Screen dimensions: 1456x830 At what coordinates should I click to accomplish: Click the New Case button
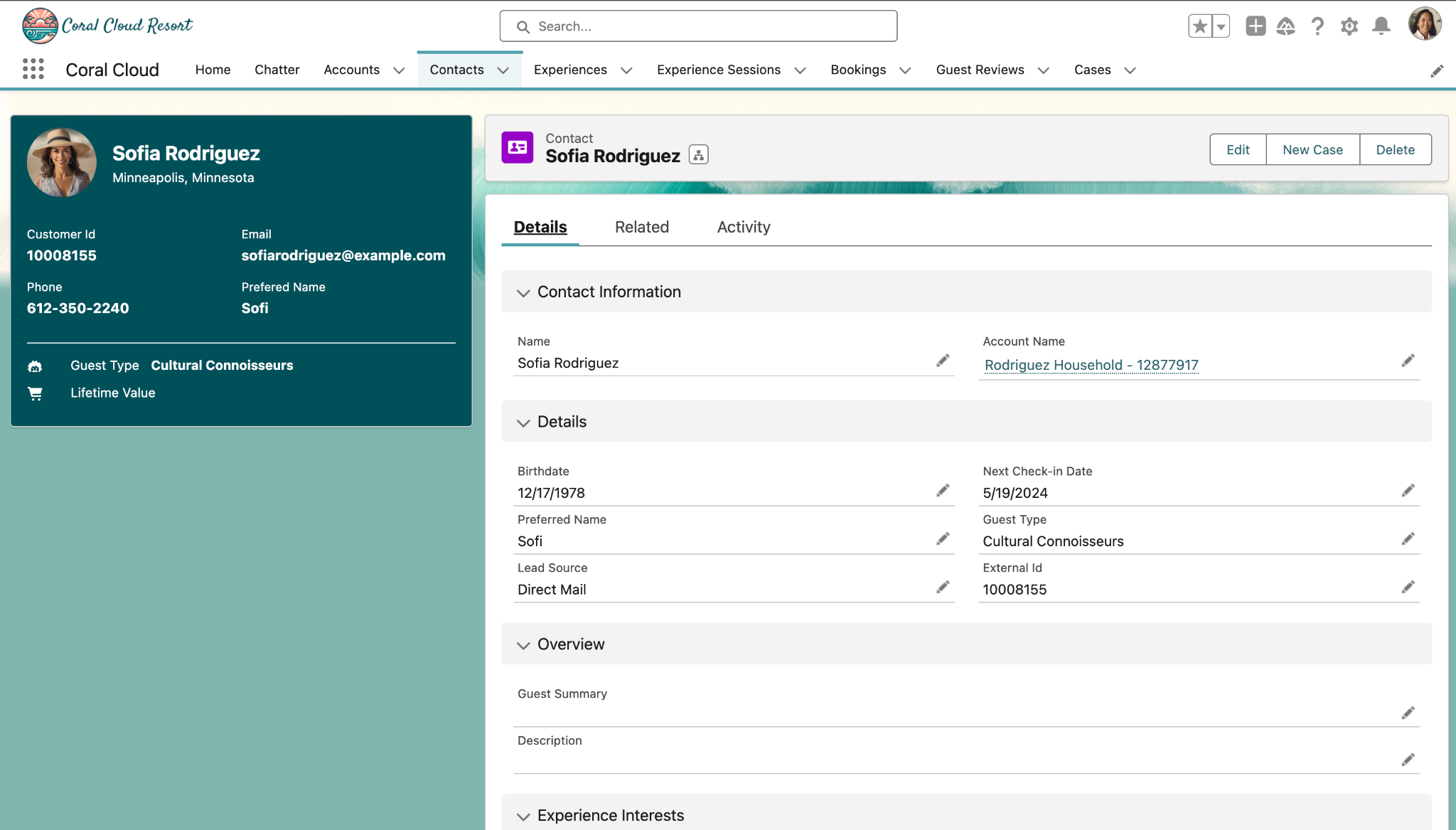pyautogui.click(x=1312, y=149)
